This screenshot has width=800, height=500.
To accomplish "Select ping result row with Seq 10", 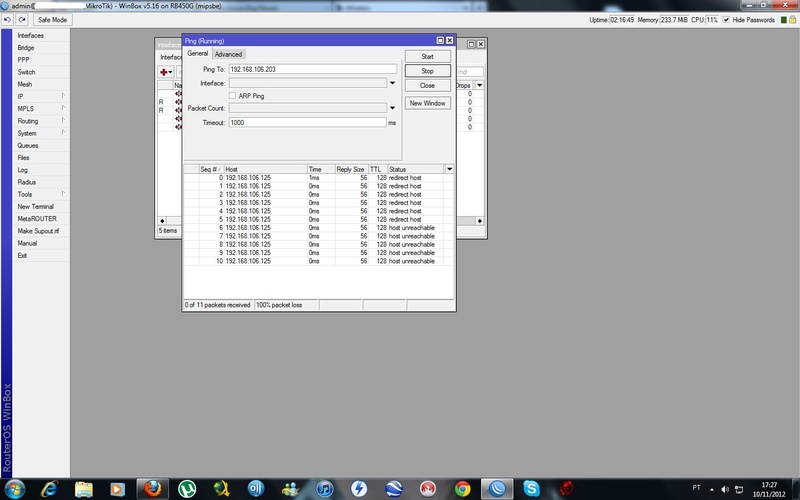I will point(318,261).
